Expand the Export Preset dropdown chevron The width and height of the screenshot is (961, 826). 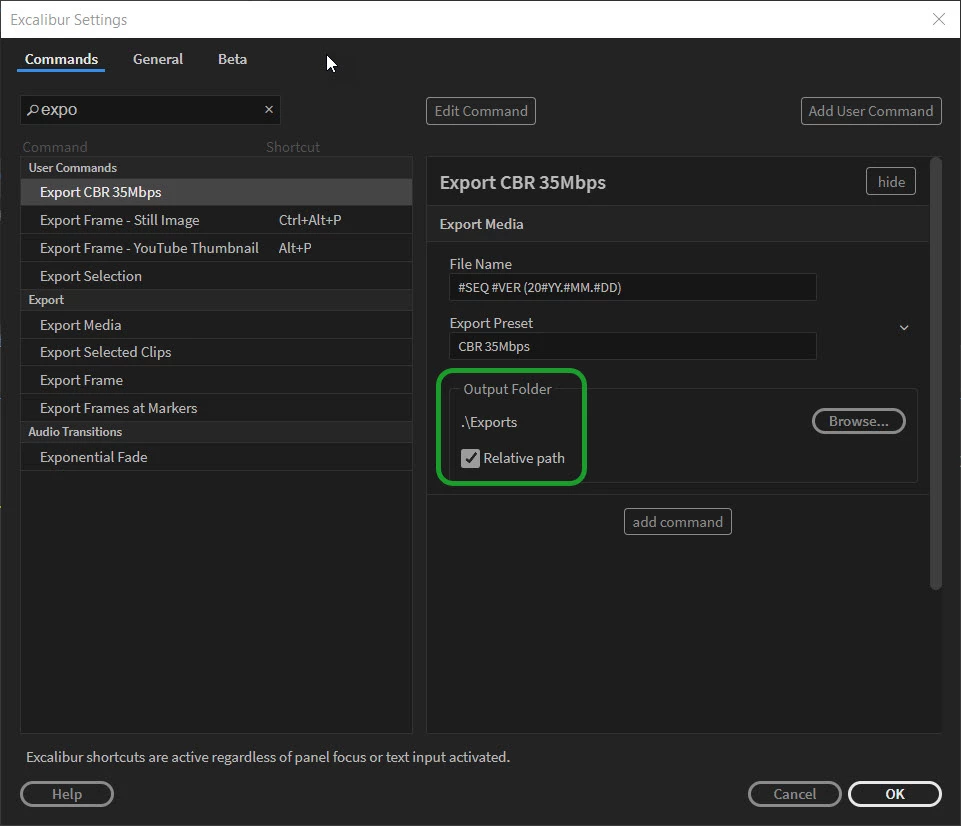pyautogui.click(x=903, y=328)
